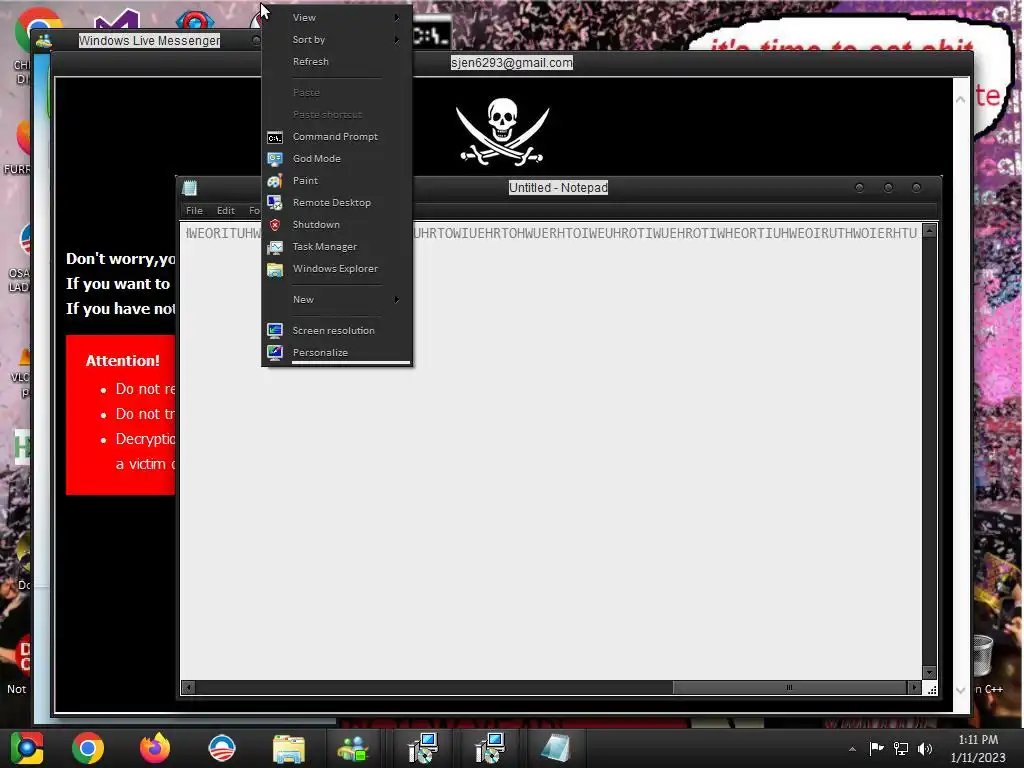The width and height of the screenshot is (1024, 768).
Task: Choose Shutdown in the context menu
Action: (x=316, y=225)
